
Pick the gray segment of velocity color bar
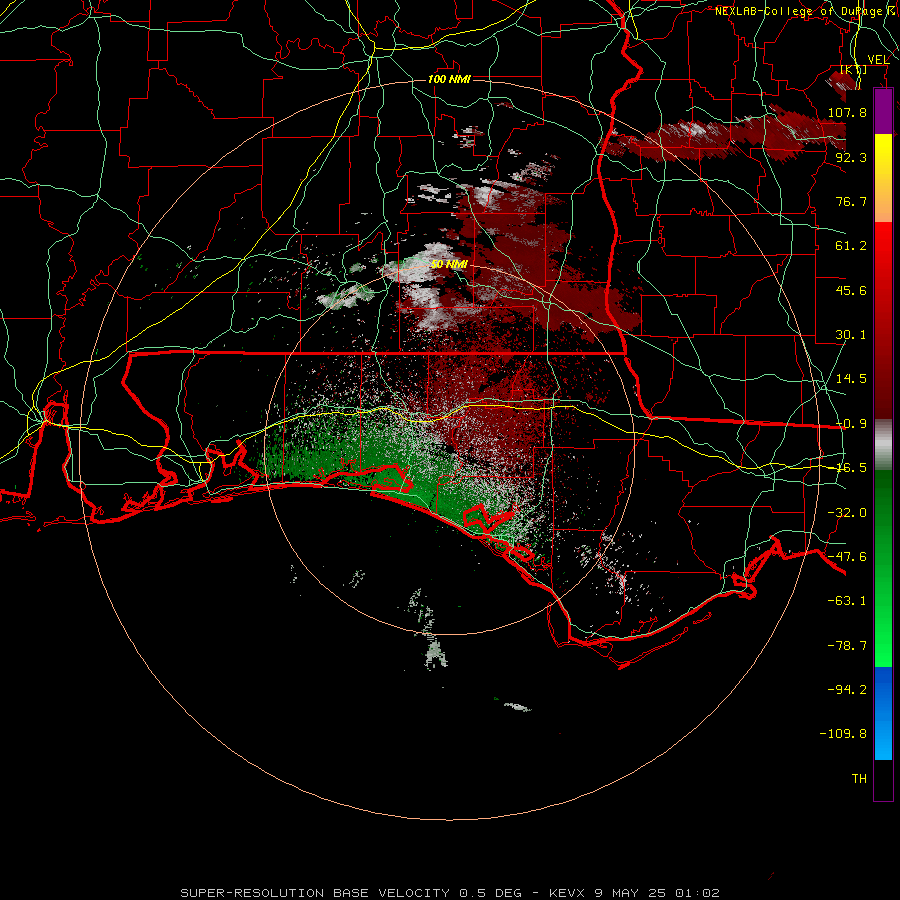coord(883,445)
